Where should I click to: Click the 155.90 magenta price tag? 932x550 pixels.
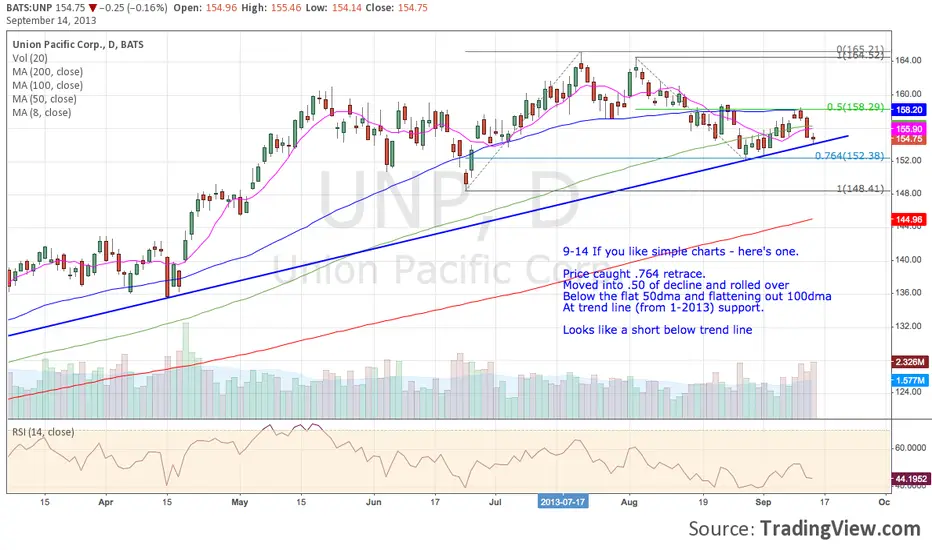coord(908,129)
